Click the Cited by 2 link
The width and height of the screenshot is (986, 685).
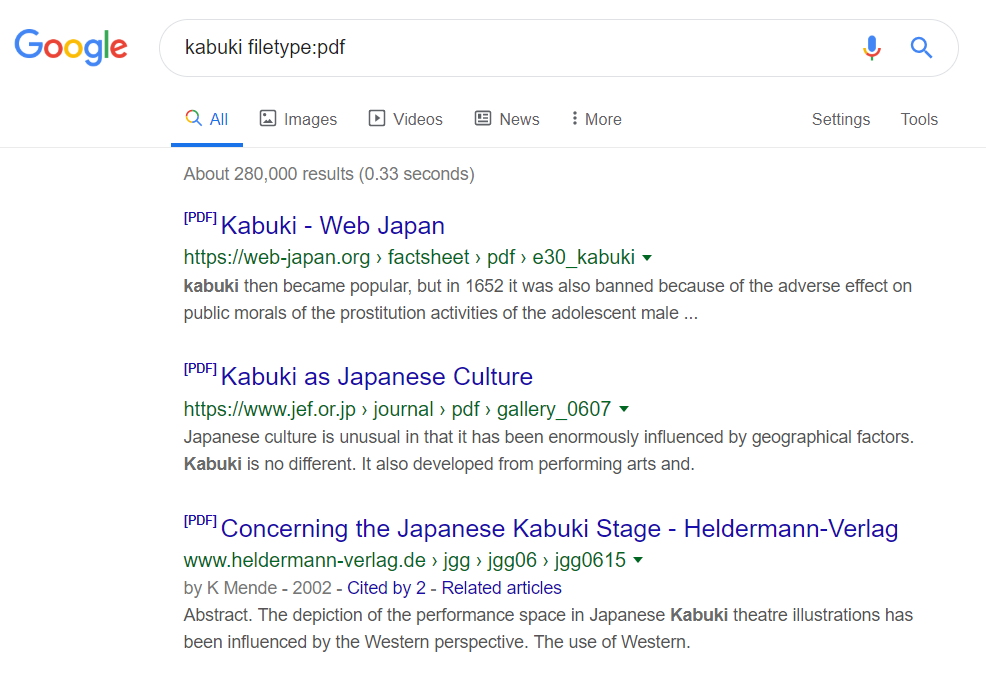[386, 588]
